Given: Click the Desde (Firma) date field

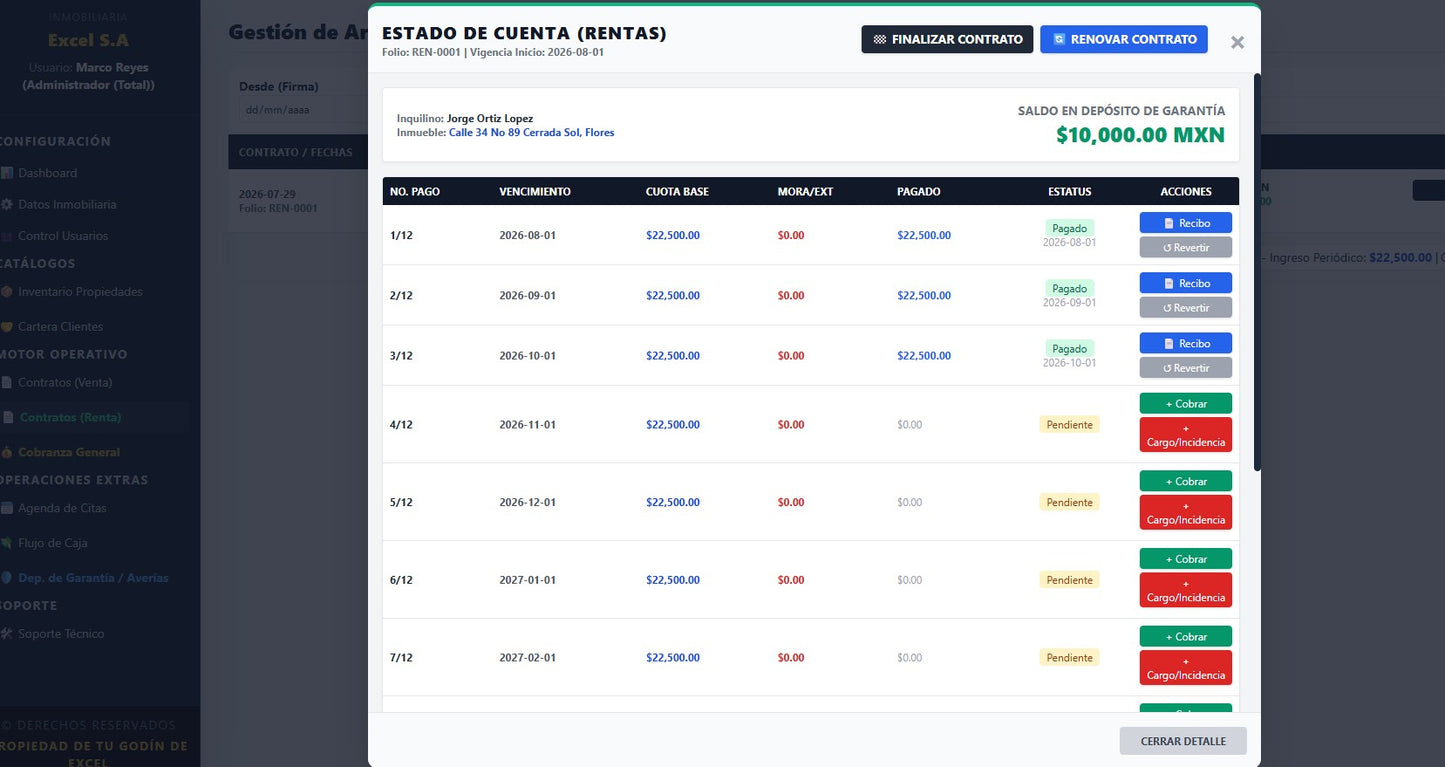Looking at the screenshot, I should 303,110.
